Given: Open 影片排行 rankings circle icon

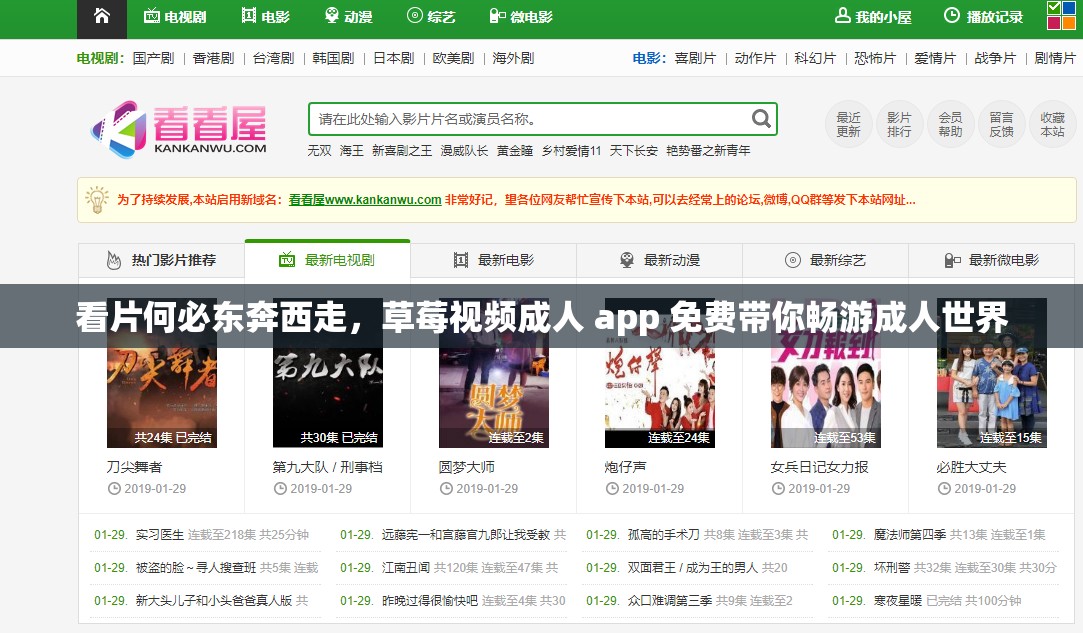Looking at the screenshot, I should (899, 125).
